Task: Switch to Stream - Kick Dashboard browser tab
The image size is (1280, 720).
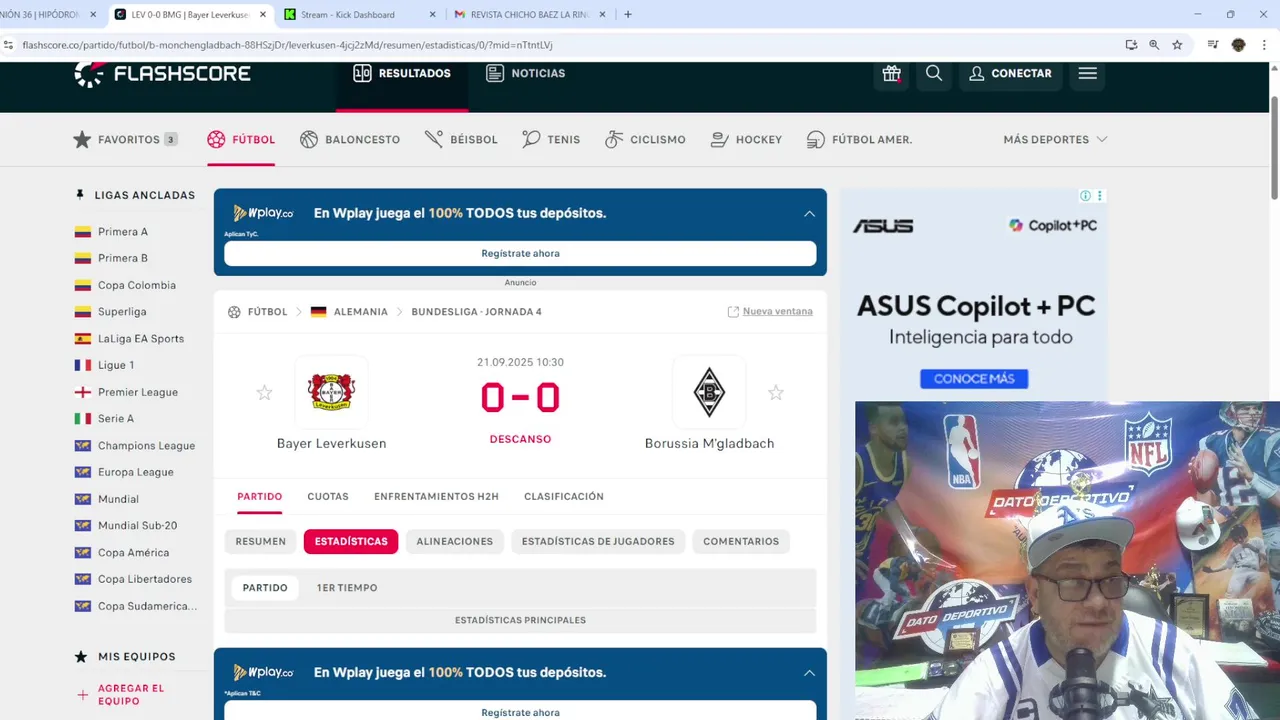Action: 358,15
